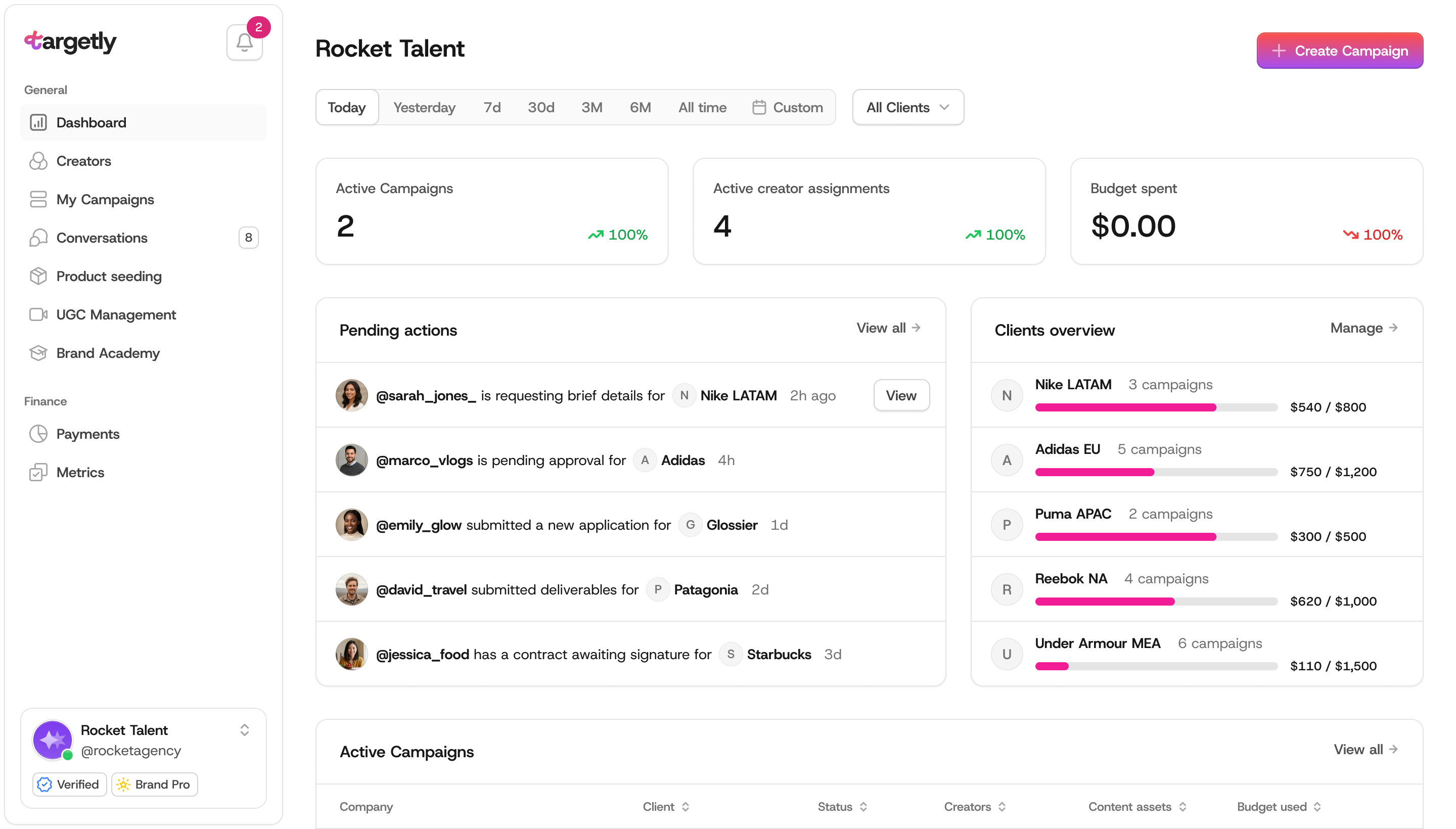Click View button for @sarah_jones_ request
The image size is (1456, 829).
click(901, 395)
